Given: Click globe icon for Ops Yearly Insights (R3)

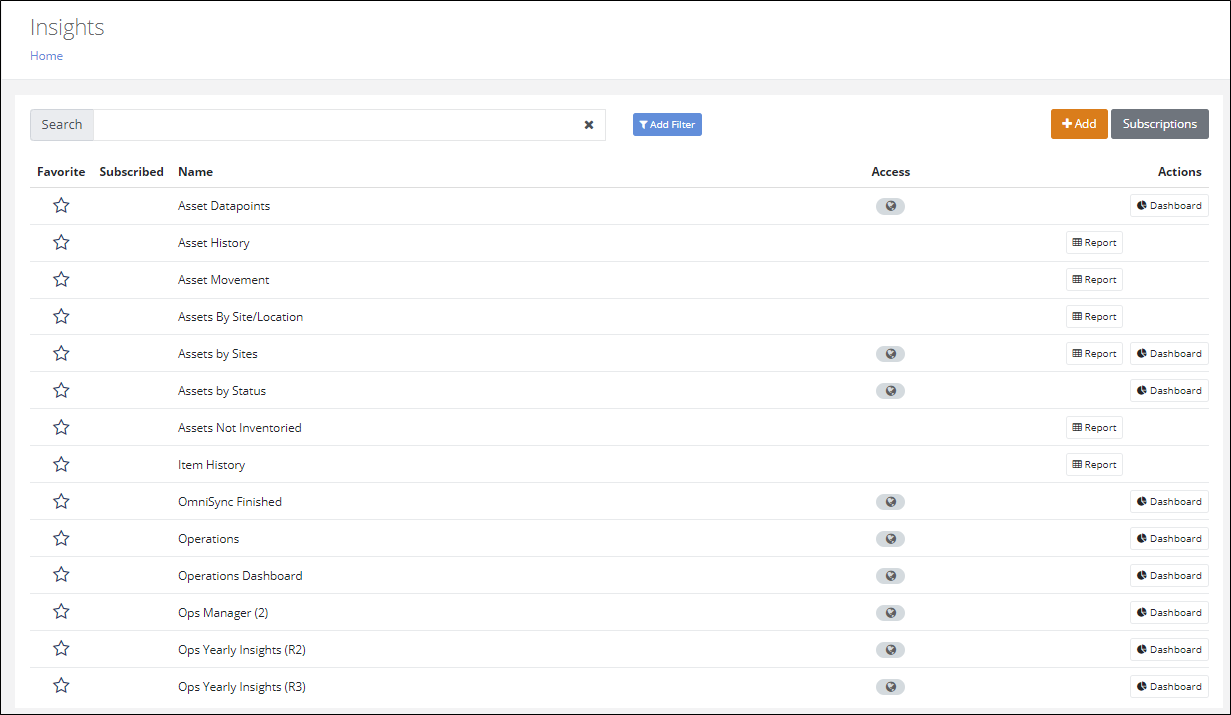Looking at the screenshot, I should tap(890, 687).
